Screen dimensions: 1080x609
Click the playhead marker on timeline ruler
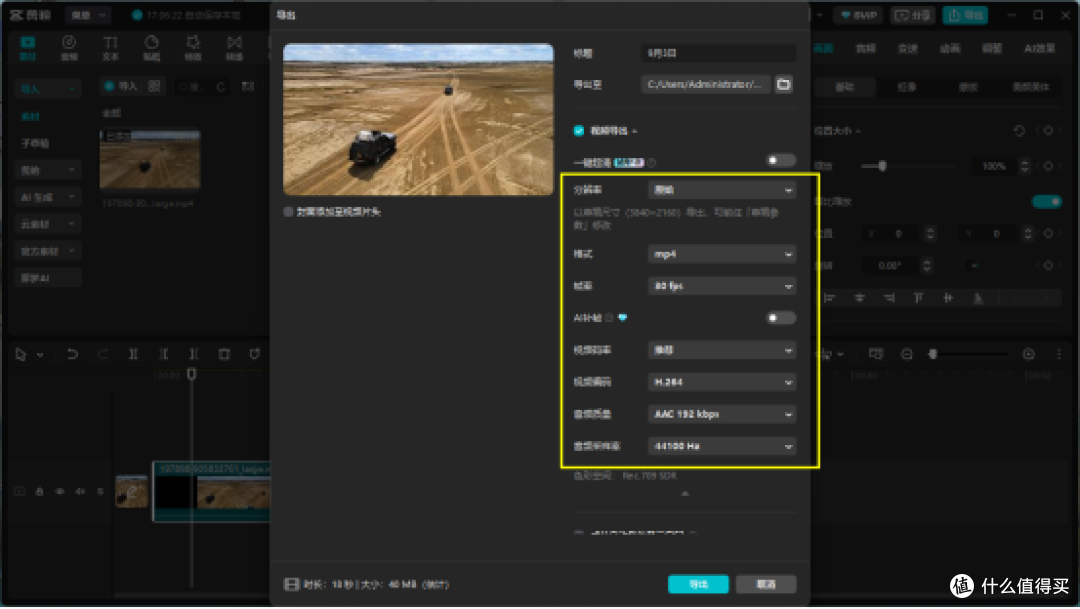click(x=191, y=374)
